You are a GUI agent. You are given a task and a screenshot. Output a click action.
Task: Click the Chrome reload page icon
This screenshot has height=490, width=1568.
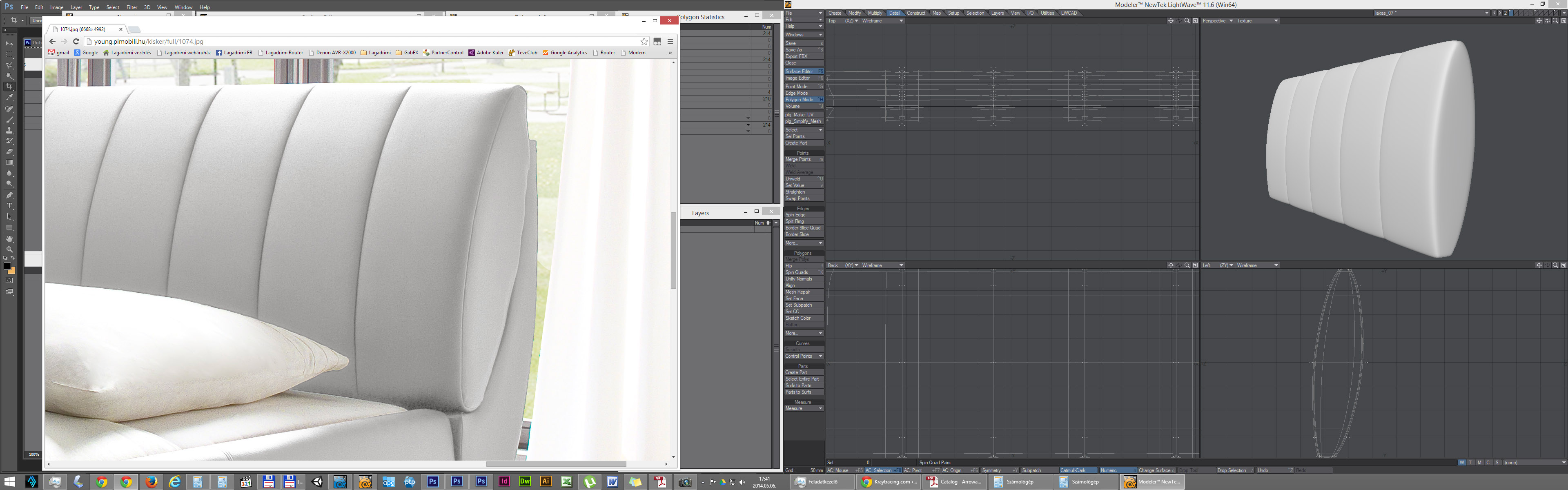76,41
